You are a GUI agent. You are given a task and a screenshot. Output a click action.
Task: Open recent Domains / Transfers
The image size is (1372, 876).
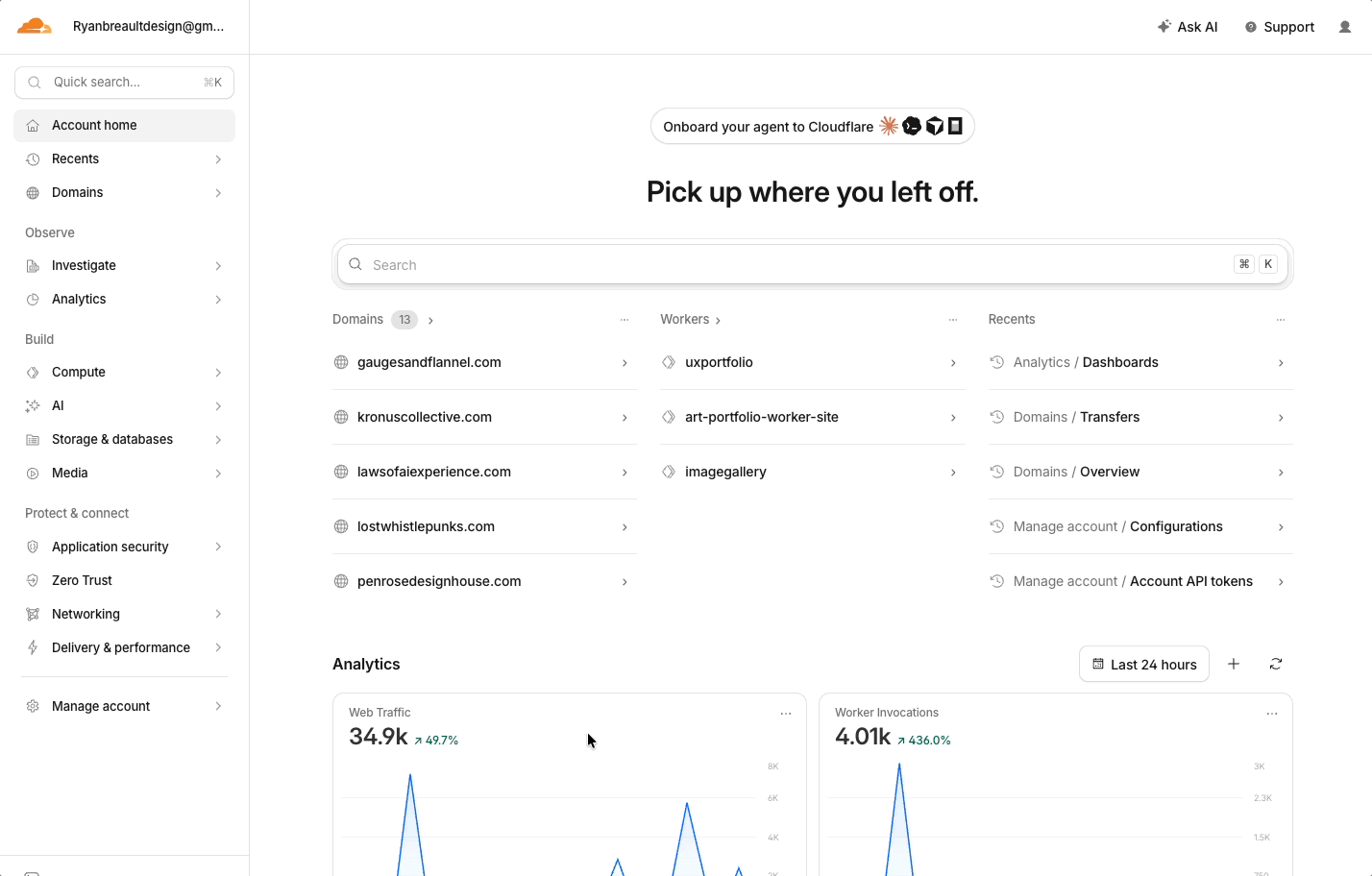tap(1140, 417)
